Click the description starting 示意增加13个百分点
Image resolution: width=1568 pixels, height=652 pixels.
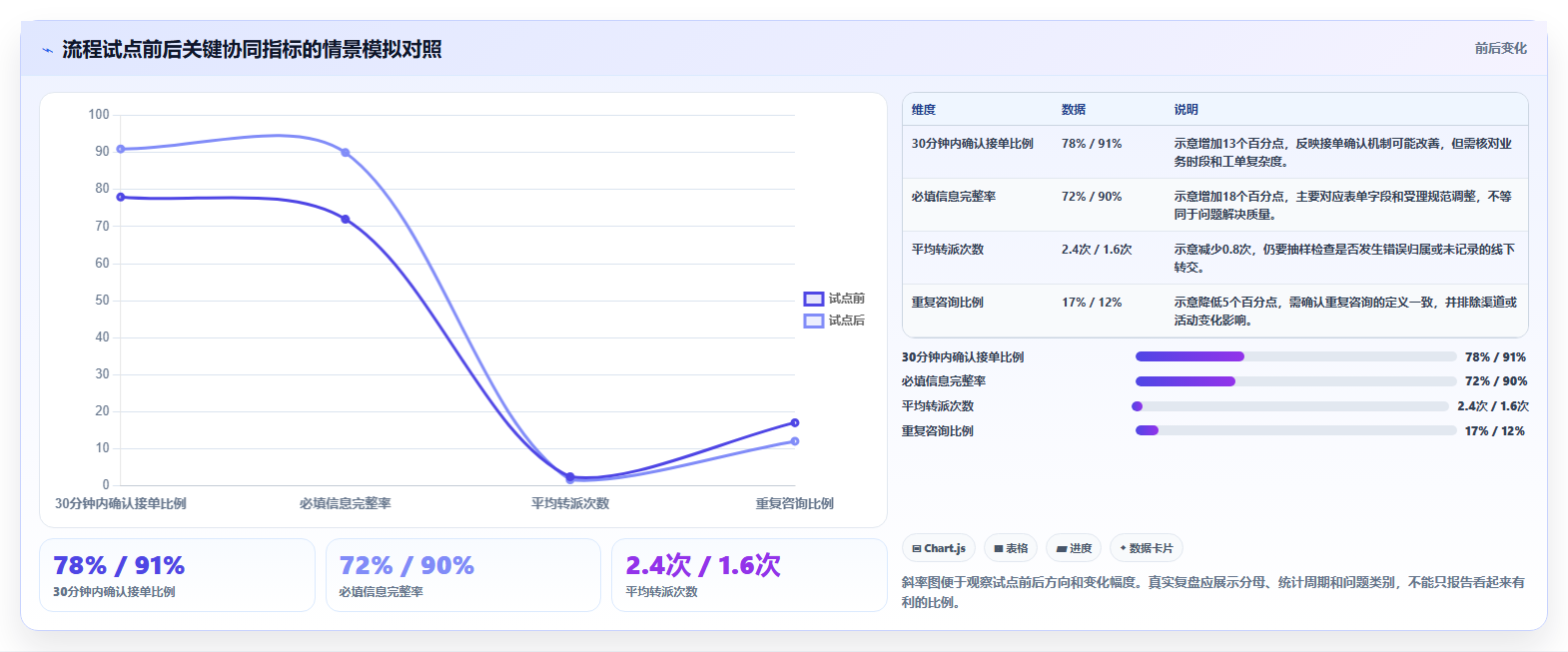tap(1343, 153)
